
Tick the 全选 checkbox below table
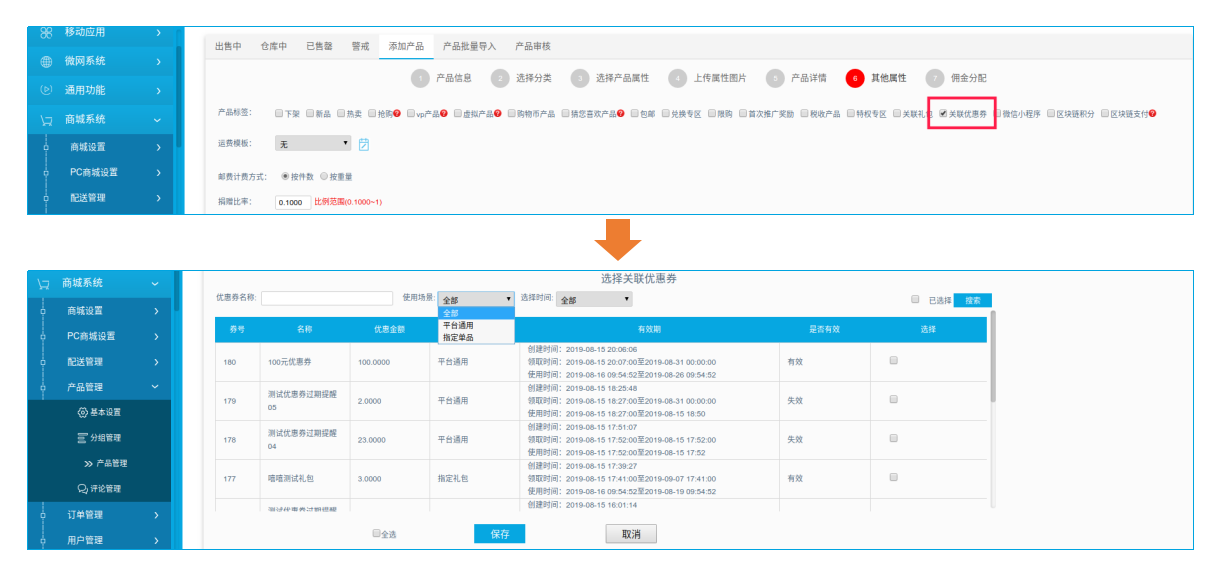(376, 534)
